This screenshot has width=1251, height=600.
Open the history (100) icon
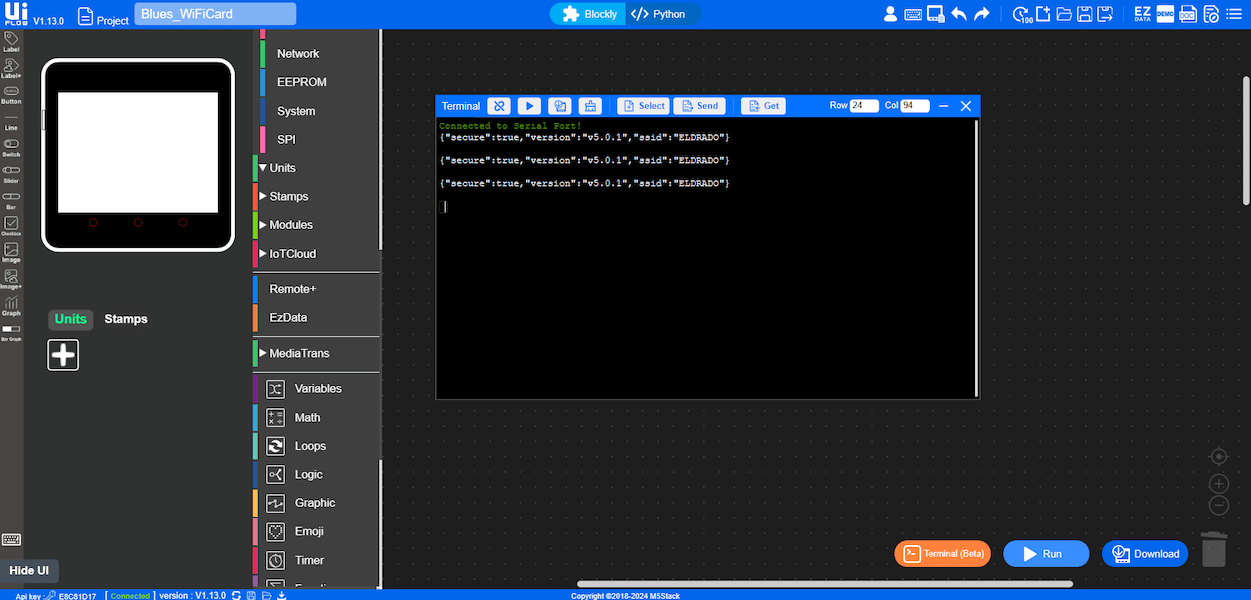[x=1022, y=14]
